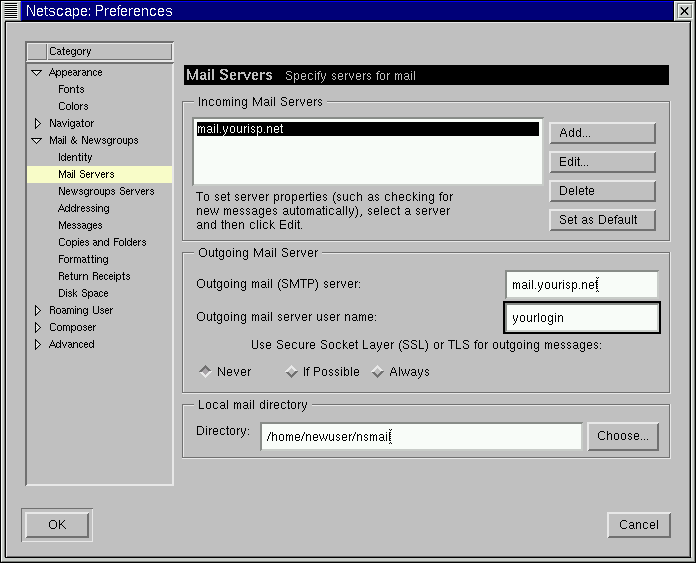
Task: Select the Always SSL radio option
Action: click(378, 371)
